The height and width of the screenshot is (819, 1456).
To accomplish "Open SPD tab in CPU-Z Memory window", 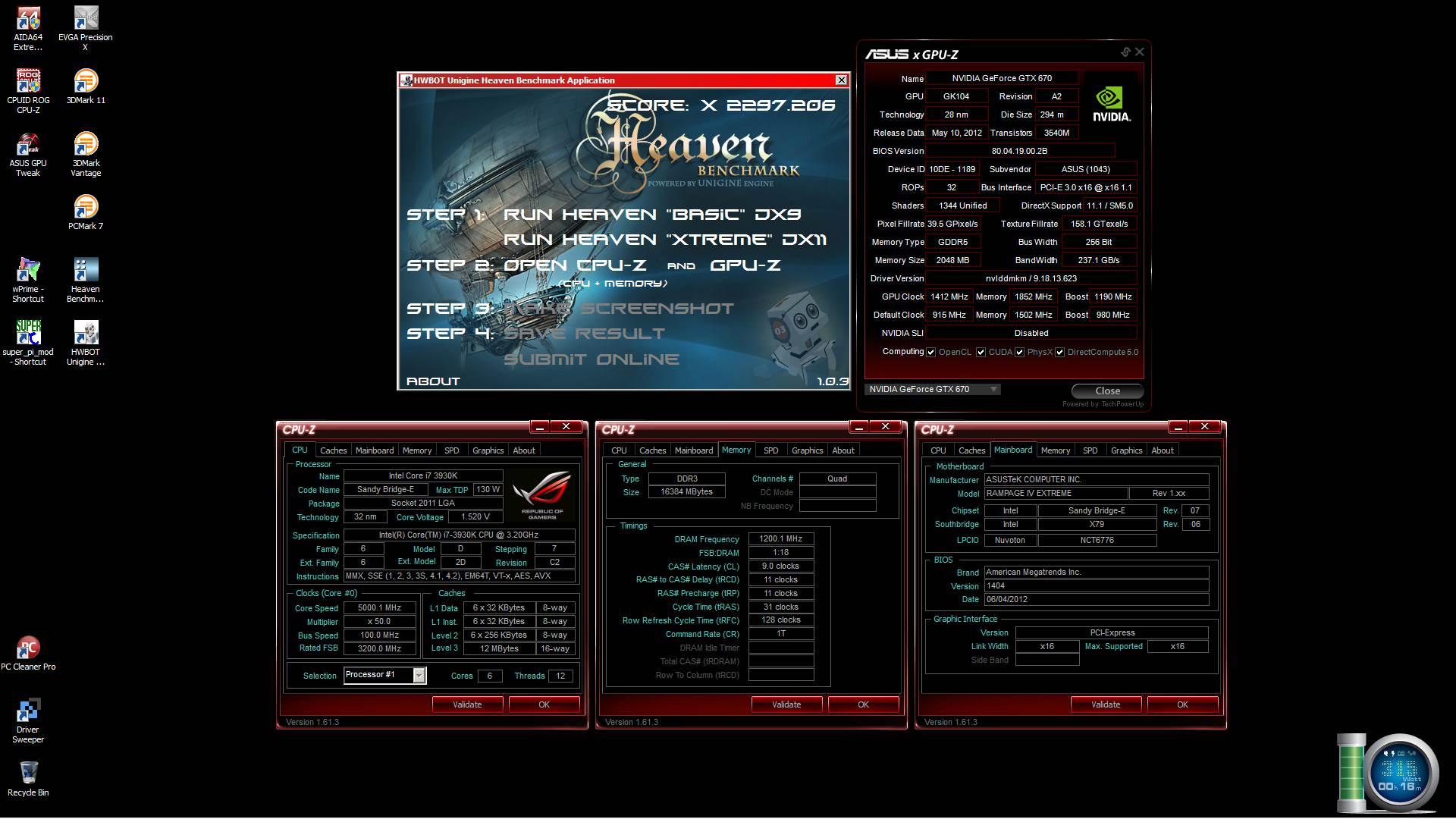I will pyautogui.click(x=770, y=450).
